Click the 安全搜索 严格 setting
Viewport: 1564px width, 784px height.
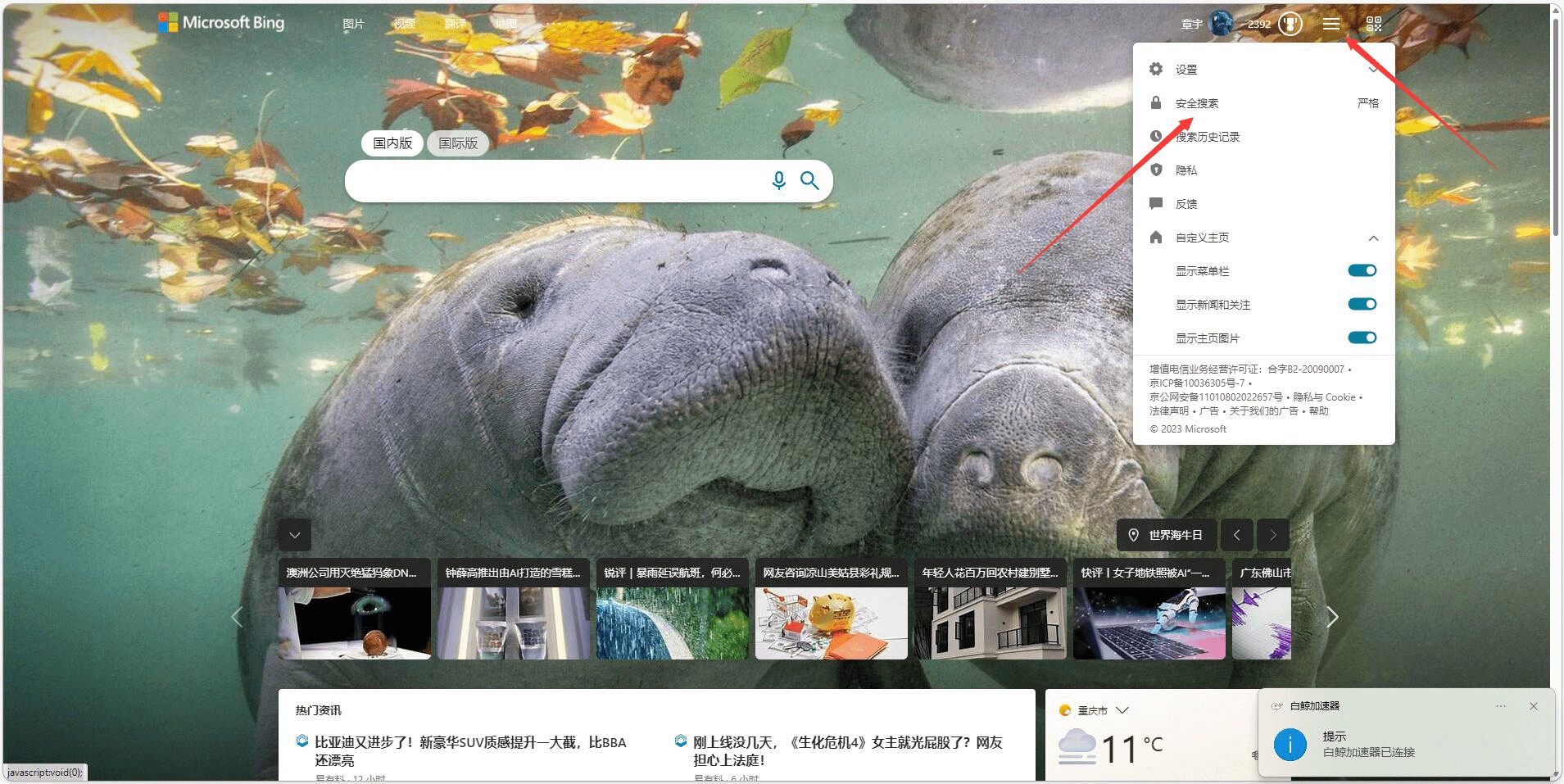coord(1196,102)
